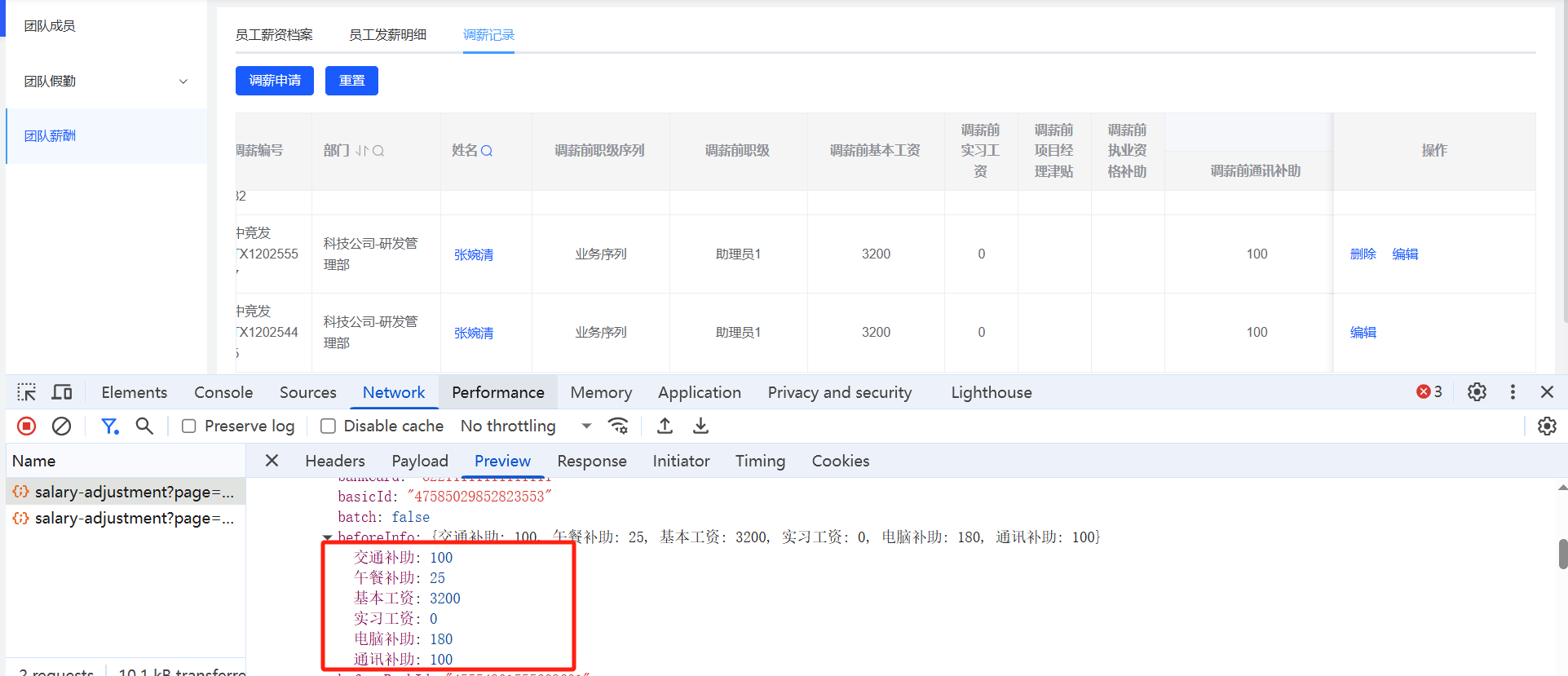The width and height of the screenshot is (1568, 676).
Task: Open the Response tab
Action: pyautogui.click(x=591, y=461)
